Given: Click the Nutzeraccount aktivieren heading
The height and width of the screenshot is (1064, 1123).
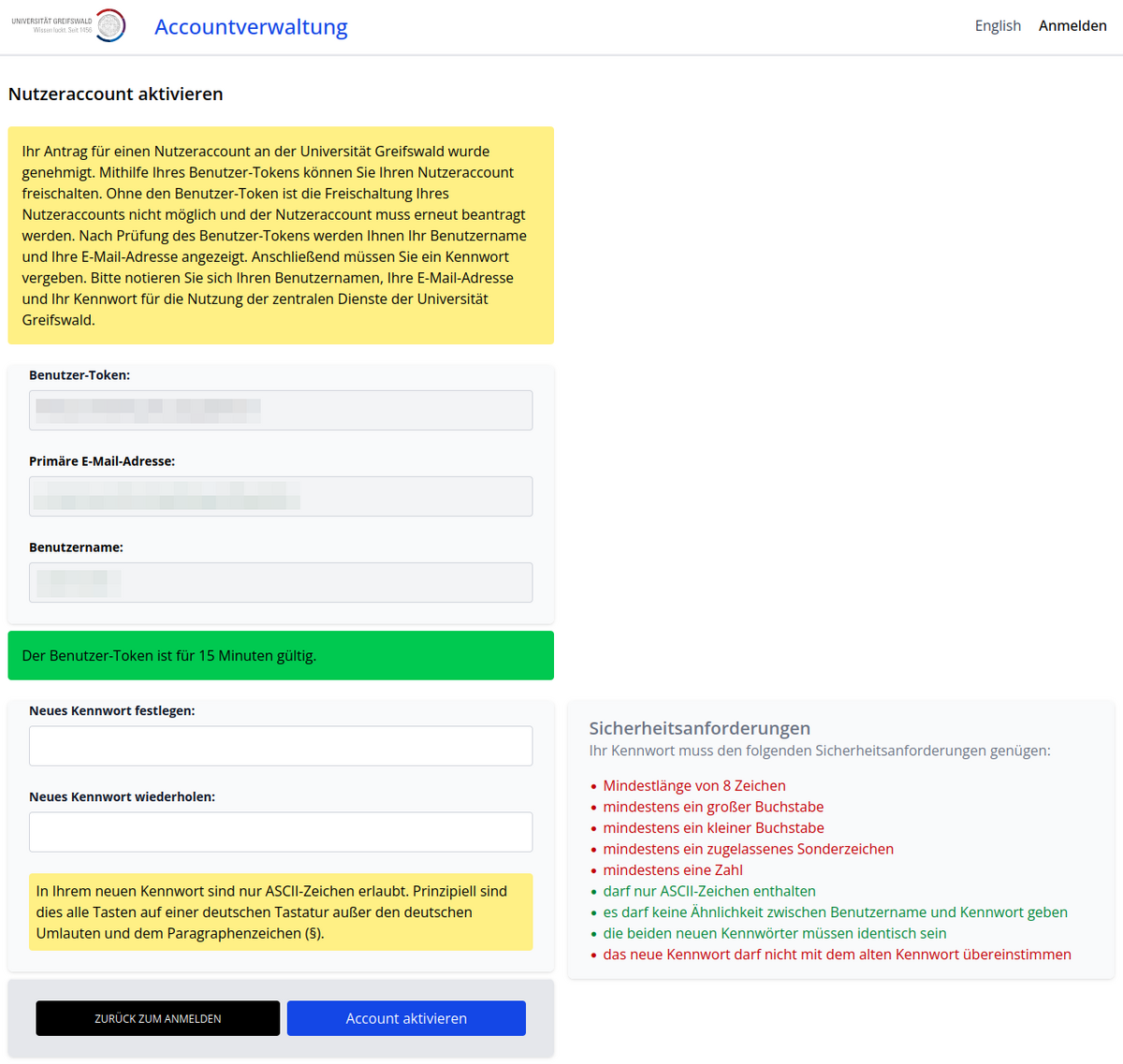Looking at the screenshot, I should click(116, 95).
